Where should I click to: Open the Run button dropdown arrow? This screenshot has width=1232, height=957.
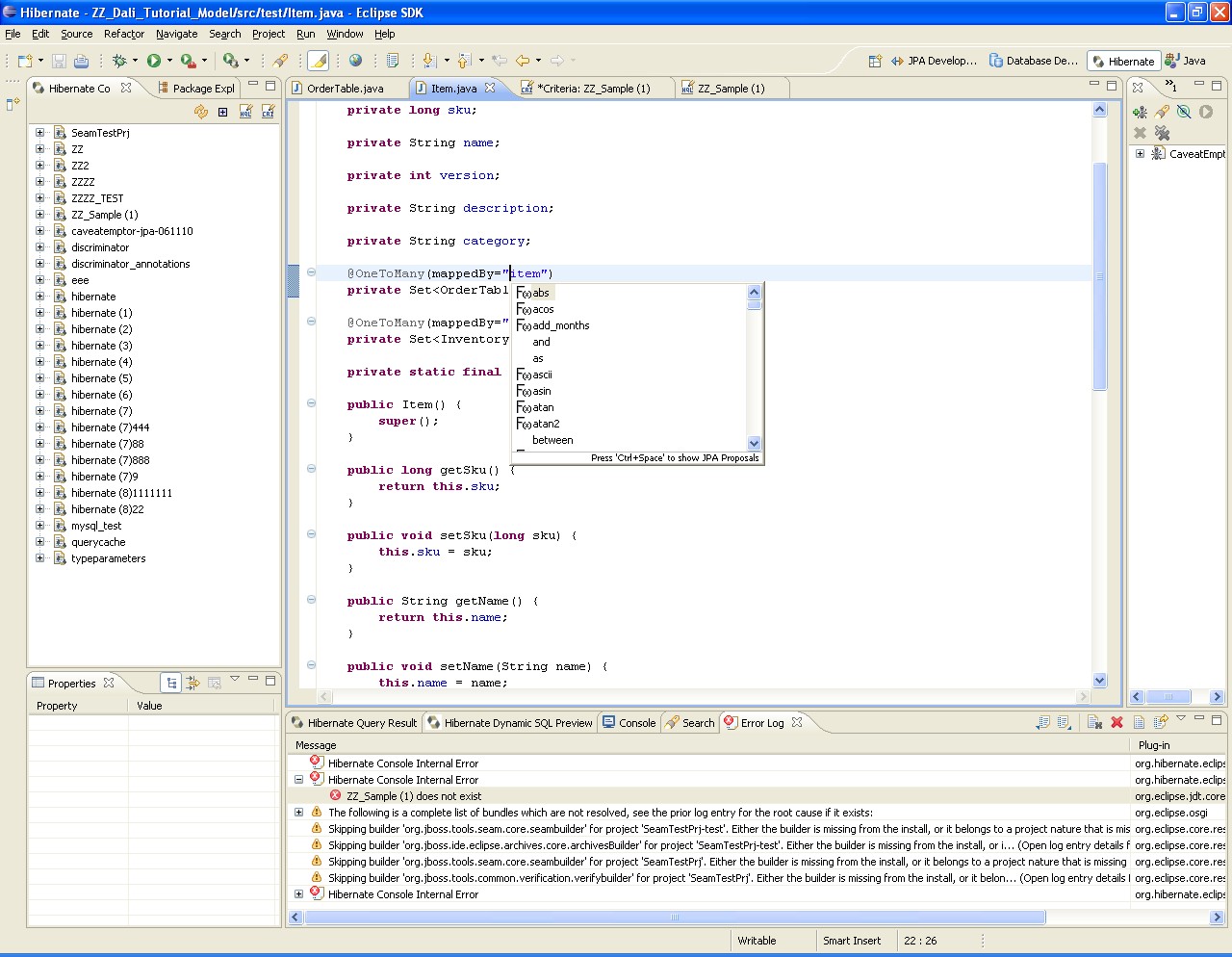[169, 61]
